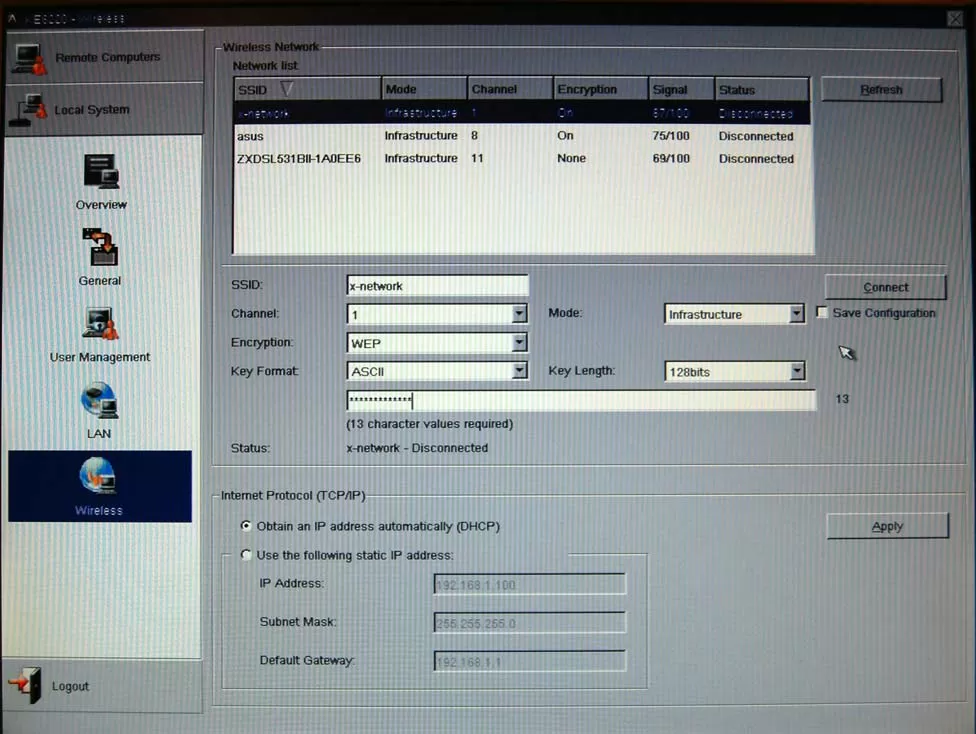The width and height of the screenshot is (976, 734).
Task: Expand the Mode dropdown showing Infrastructure
Action: tap(796, 314)
